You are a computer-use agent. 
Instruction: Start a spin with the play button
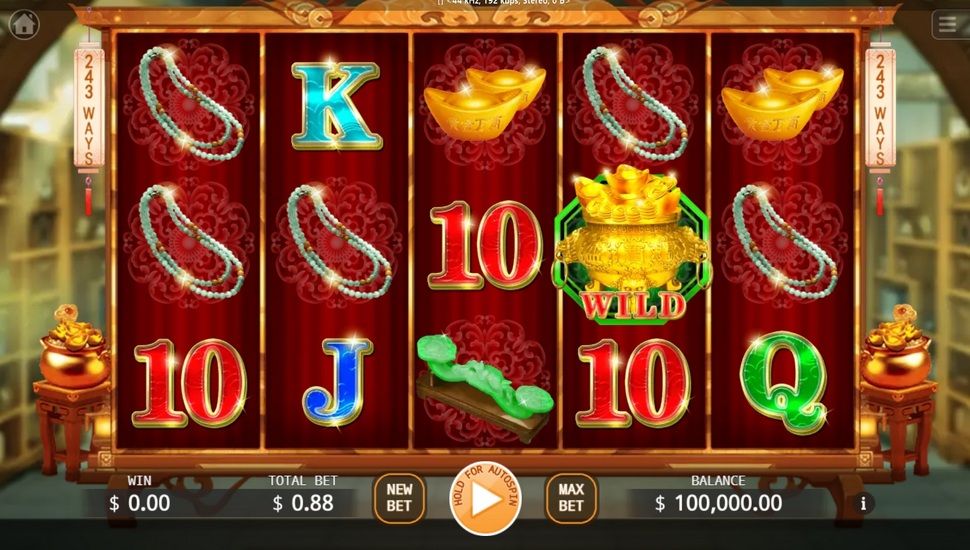point(486,499)
